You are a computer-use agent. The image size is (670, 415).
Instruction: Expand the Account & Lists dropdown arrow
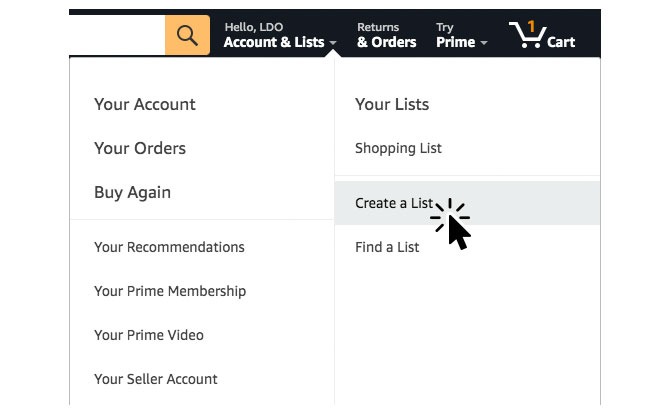(333, 43)
